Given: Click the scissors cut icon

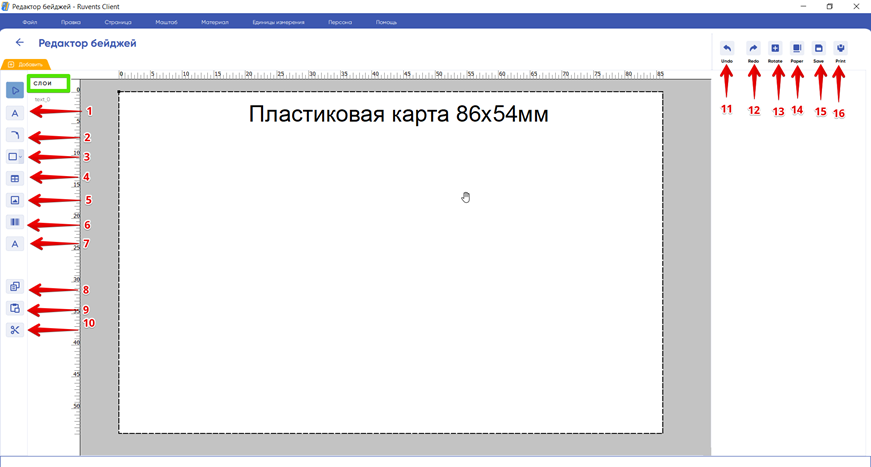Looking at the screenshot, I should [15, 330].
